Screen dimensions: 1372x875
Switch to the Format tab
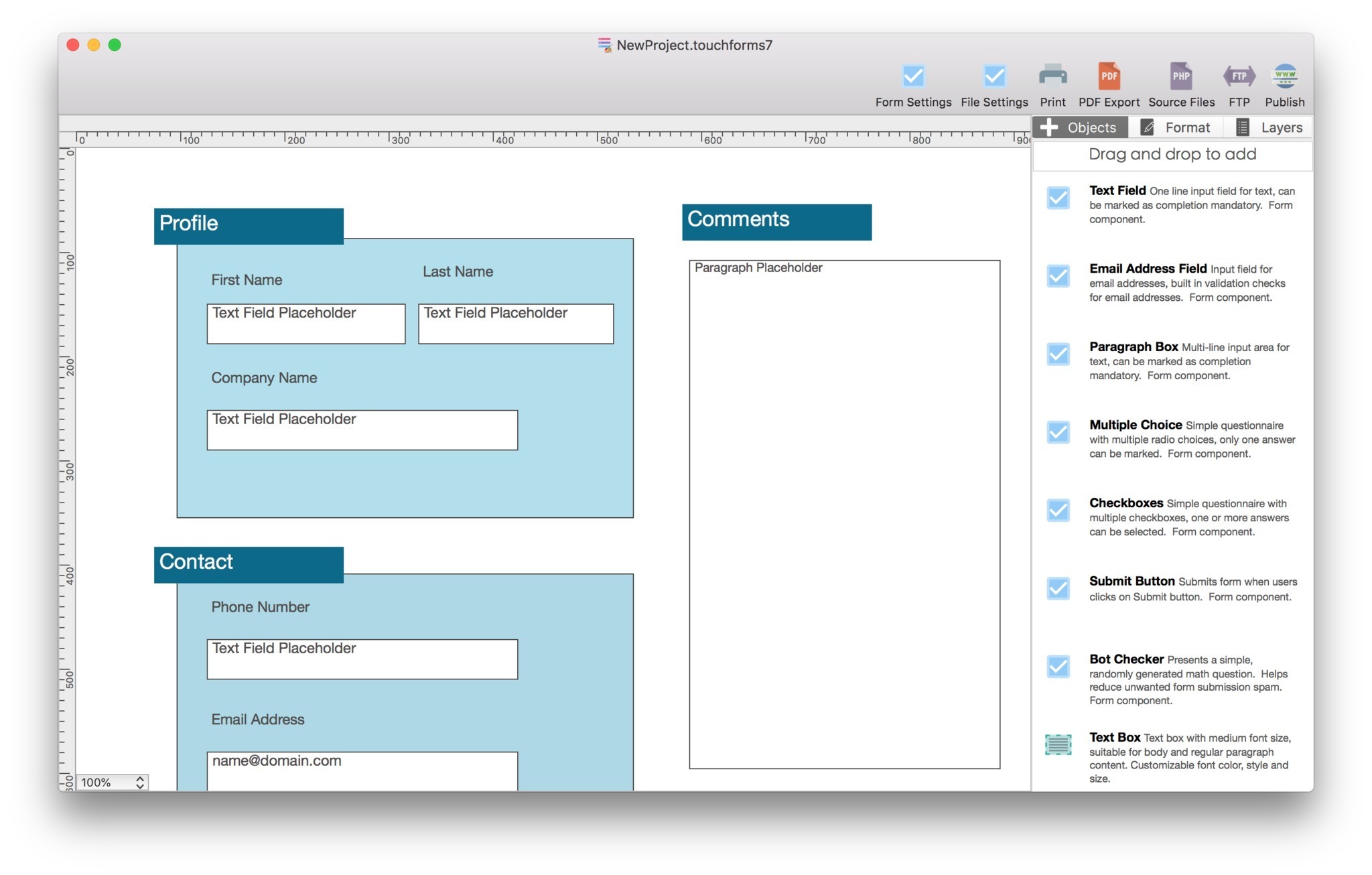[1176, 127]
